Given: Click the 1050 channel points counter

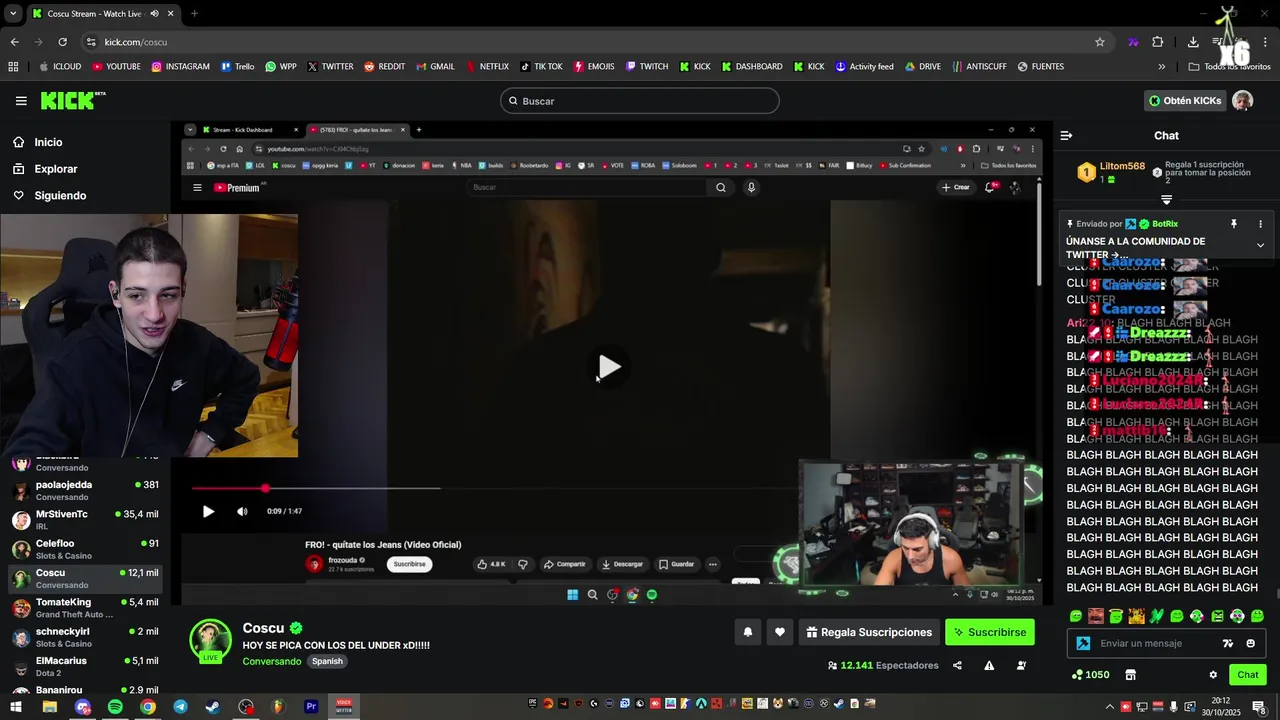Looking at the screenshot, I should tap(1090, 675).
